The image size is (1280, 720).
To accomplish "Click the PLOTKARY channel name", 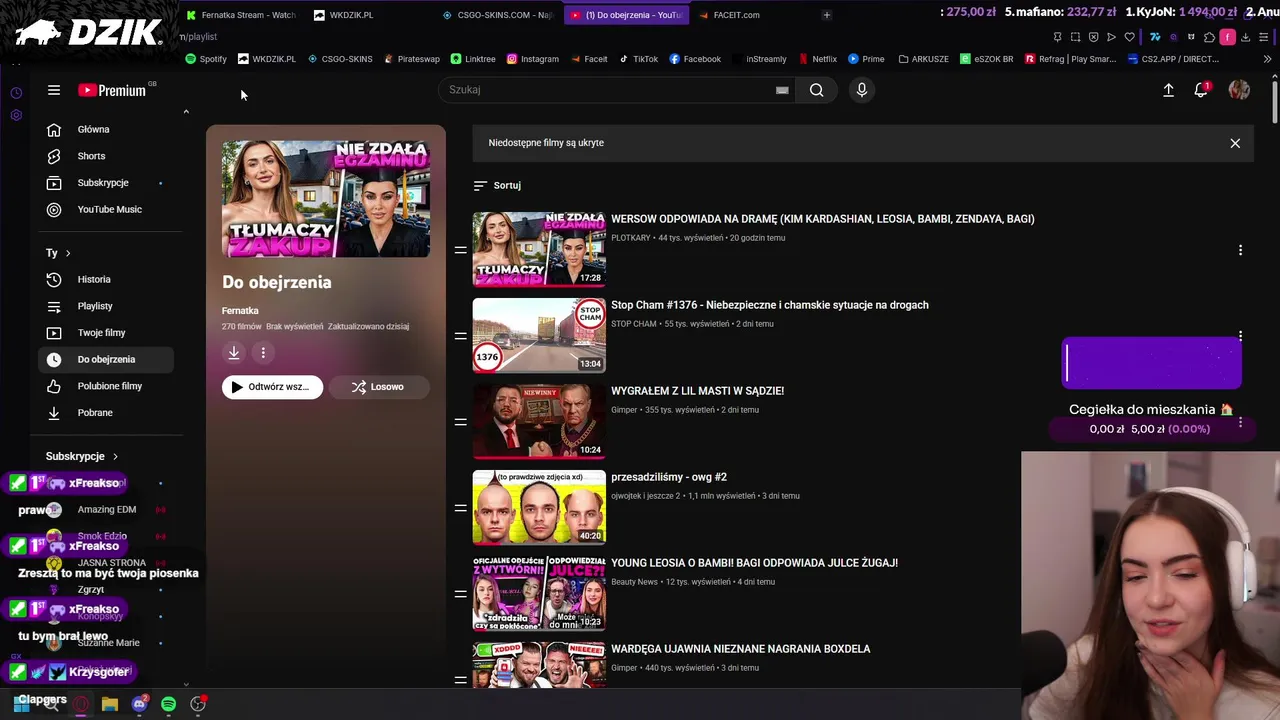I will [630, 238].
